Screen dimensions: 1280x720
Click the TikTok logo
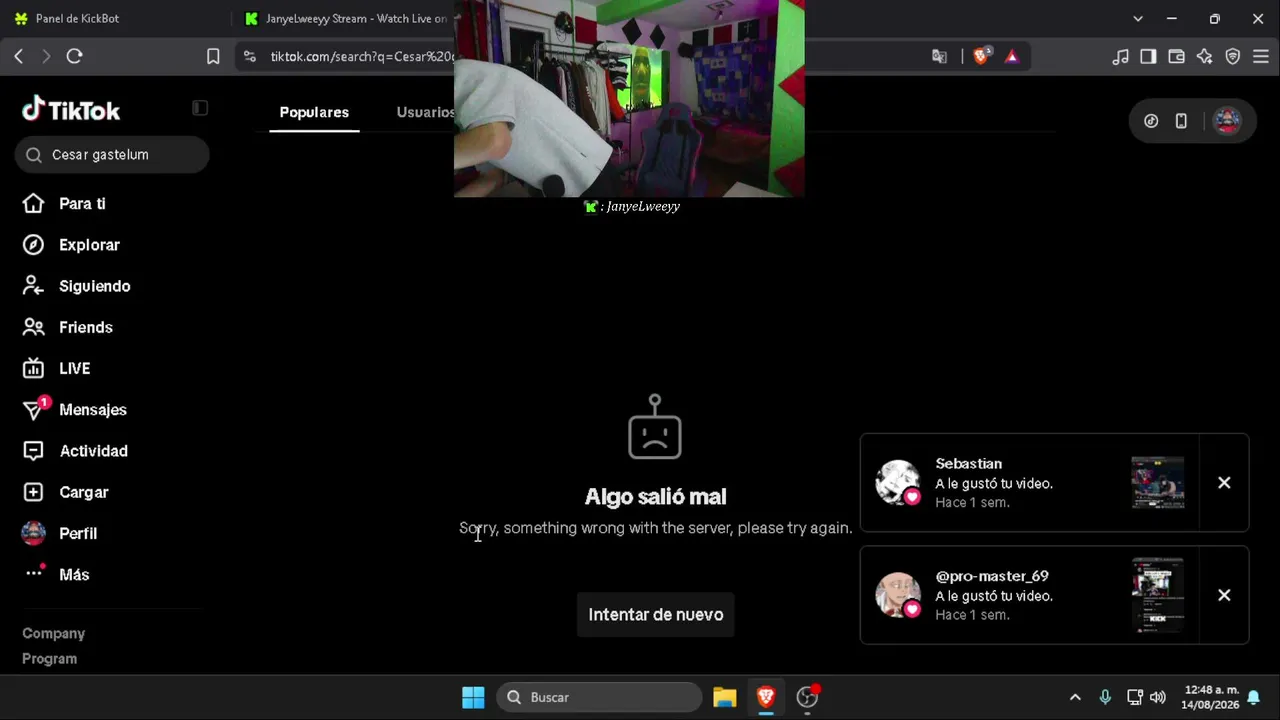point(71,110)
